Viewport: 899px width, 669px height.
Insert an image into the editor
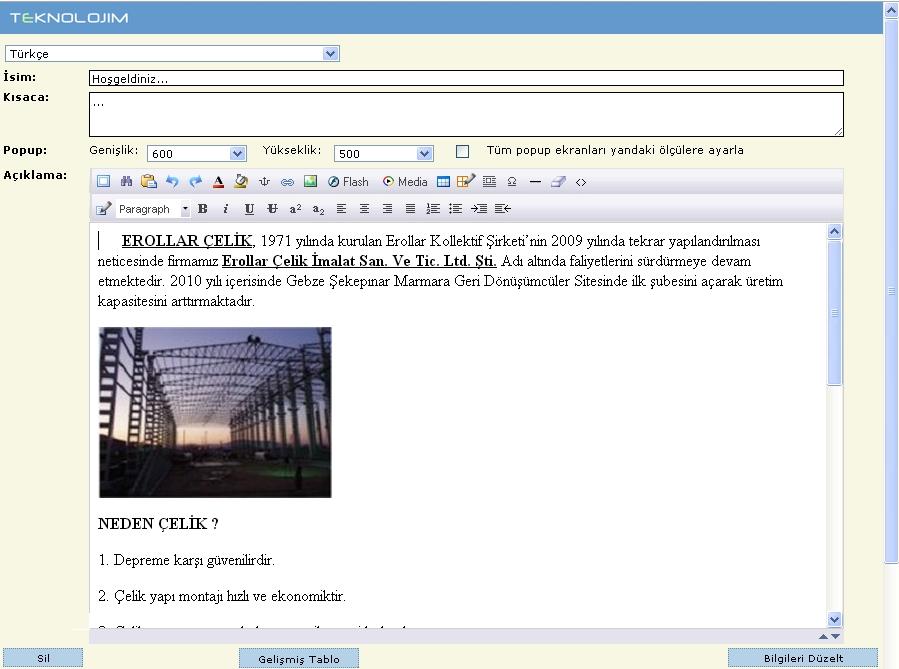click(x=310, y=182)
